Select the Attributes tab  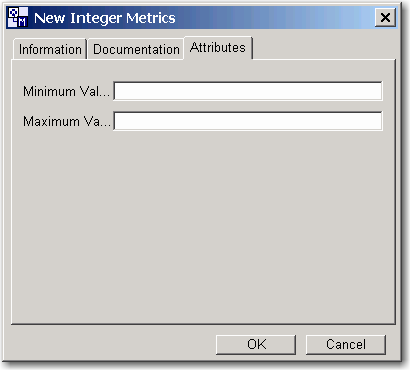tap(218, 48)
